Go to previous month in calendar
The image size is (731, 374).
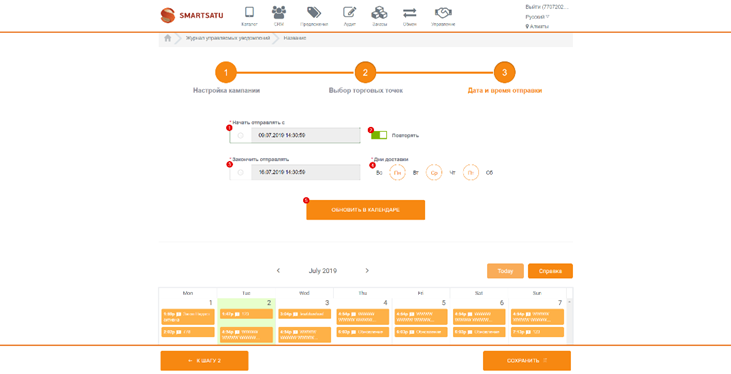point(278,270)
